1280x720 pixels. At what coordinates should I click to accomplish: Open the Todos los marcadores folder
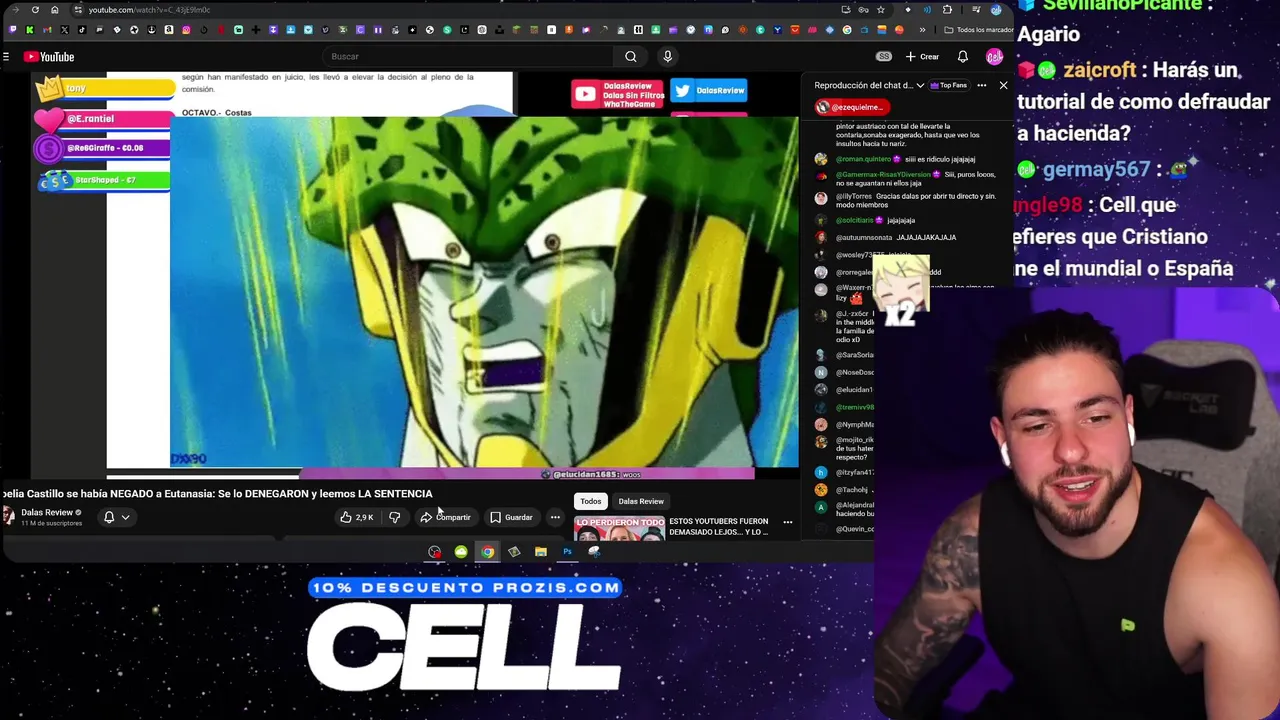979,30
